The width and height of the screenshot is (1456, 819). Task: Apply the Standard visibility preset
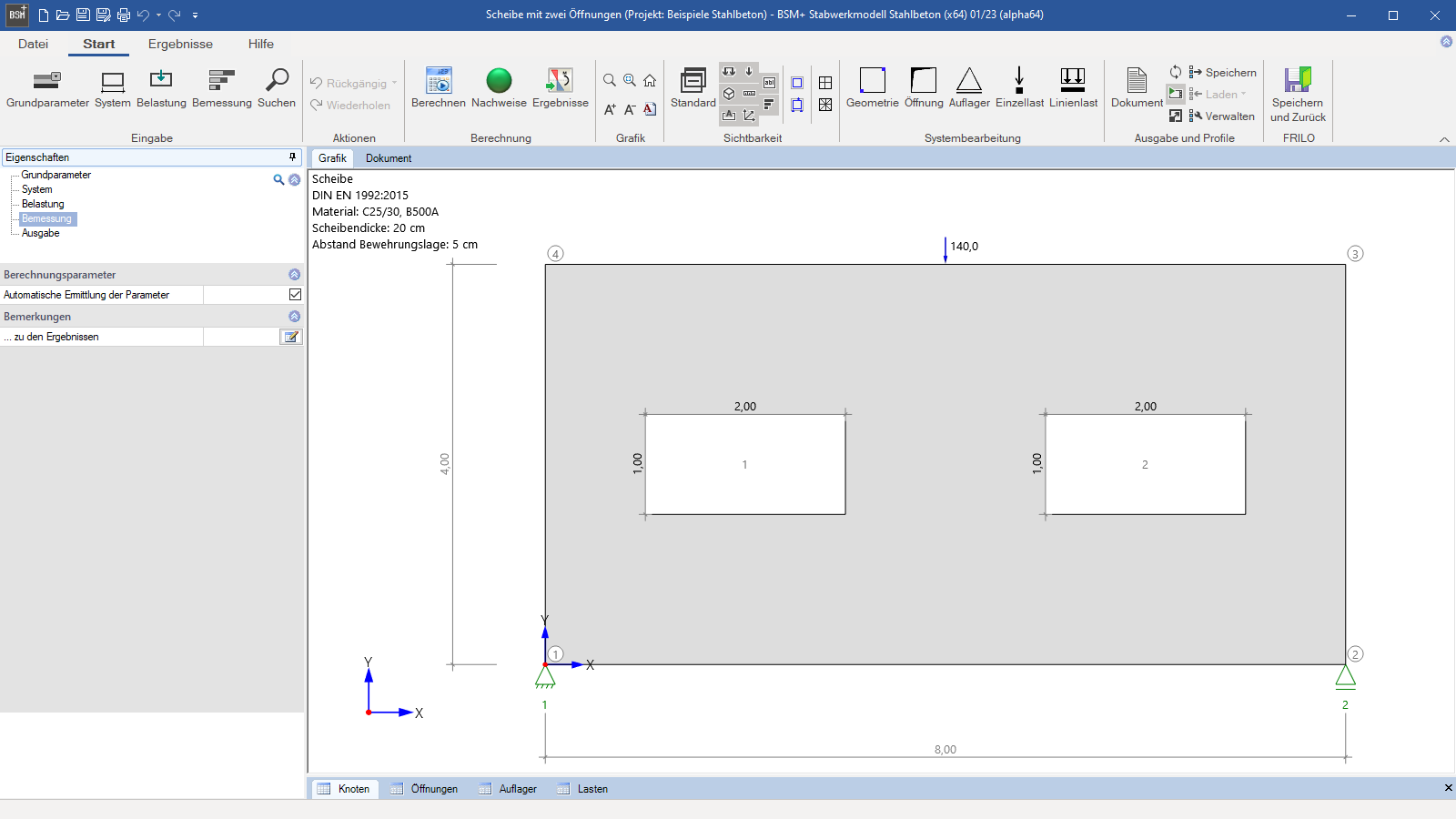coord(693,88)
